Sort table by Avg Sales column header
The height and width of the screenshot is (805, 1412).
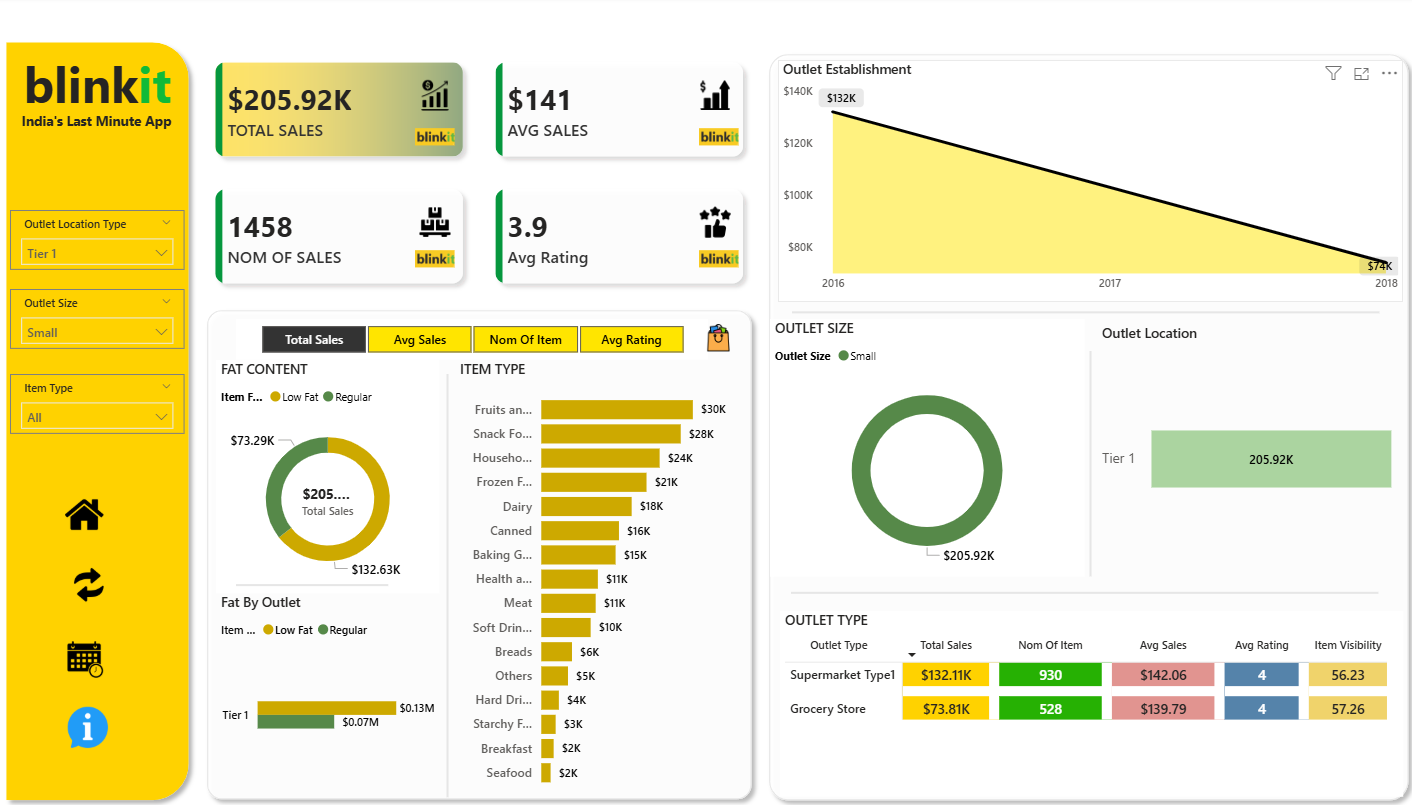1161,645
